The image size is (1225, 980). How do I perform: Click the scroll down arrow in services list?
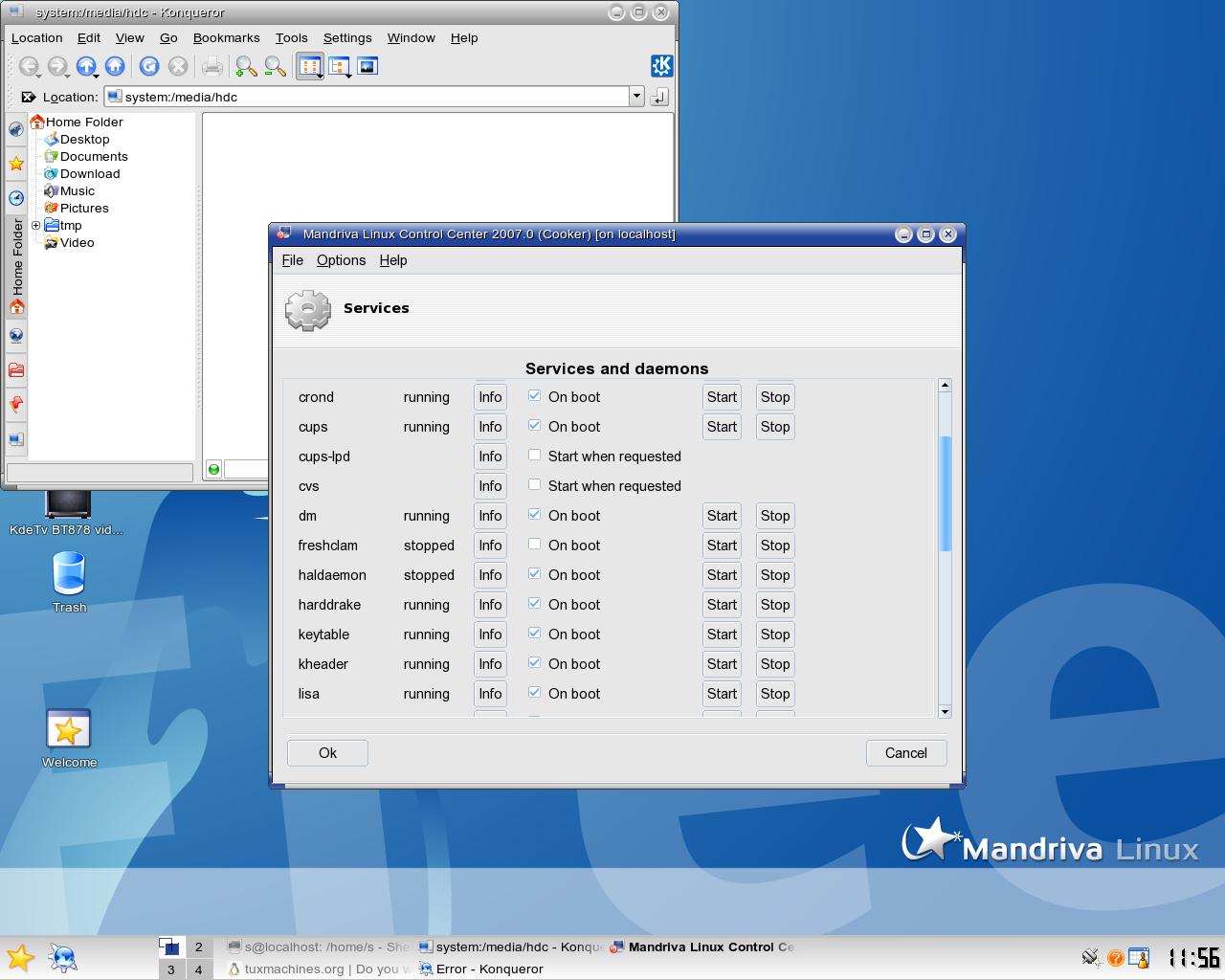[946, 711]
